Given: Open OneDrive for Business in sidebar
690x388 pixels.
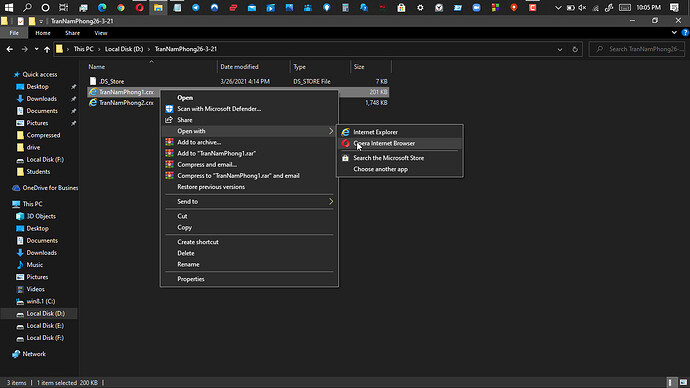Looking at the screenshot, I should [x=50, y=188].
